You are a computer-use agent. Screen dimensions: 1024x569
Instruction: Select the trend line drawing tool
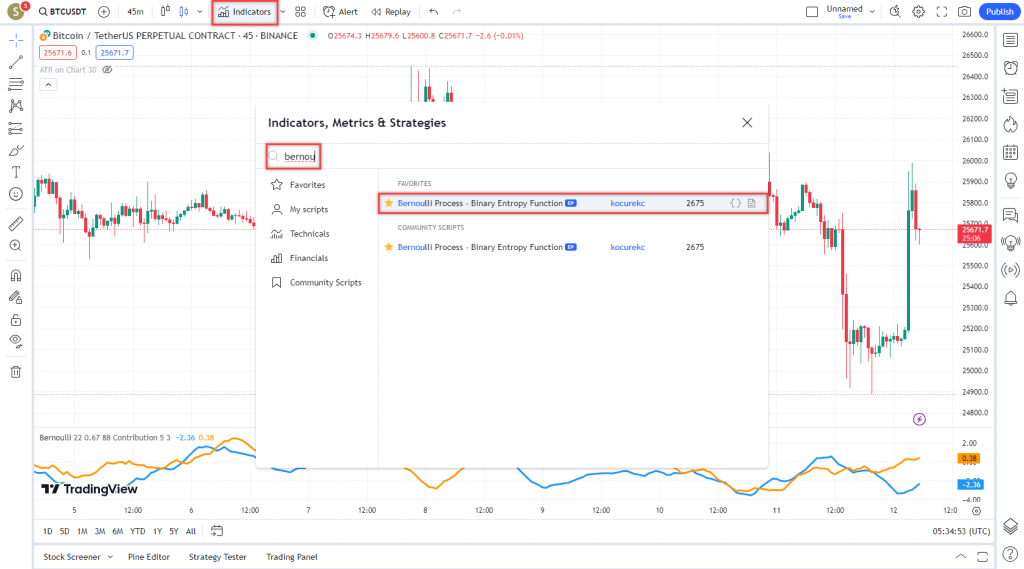click(x=16, y=62)
